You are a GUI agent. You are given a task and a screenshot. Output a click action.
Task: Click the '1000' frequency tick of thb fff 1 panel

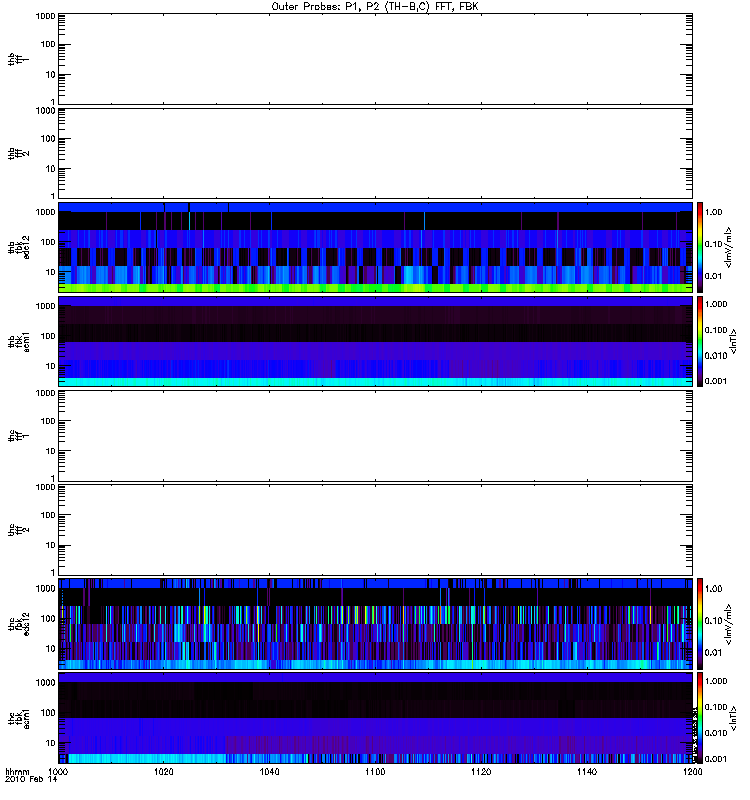point(45,16)
